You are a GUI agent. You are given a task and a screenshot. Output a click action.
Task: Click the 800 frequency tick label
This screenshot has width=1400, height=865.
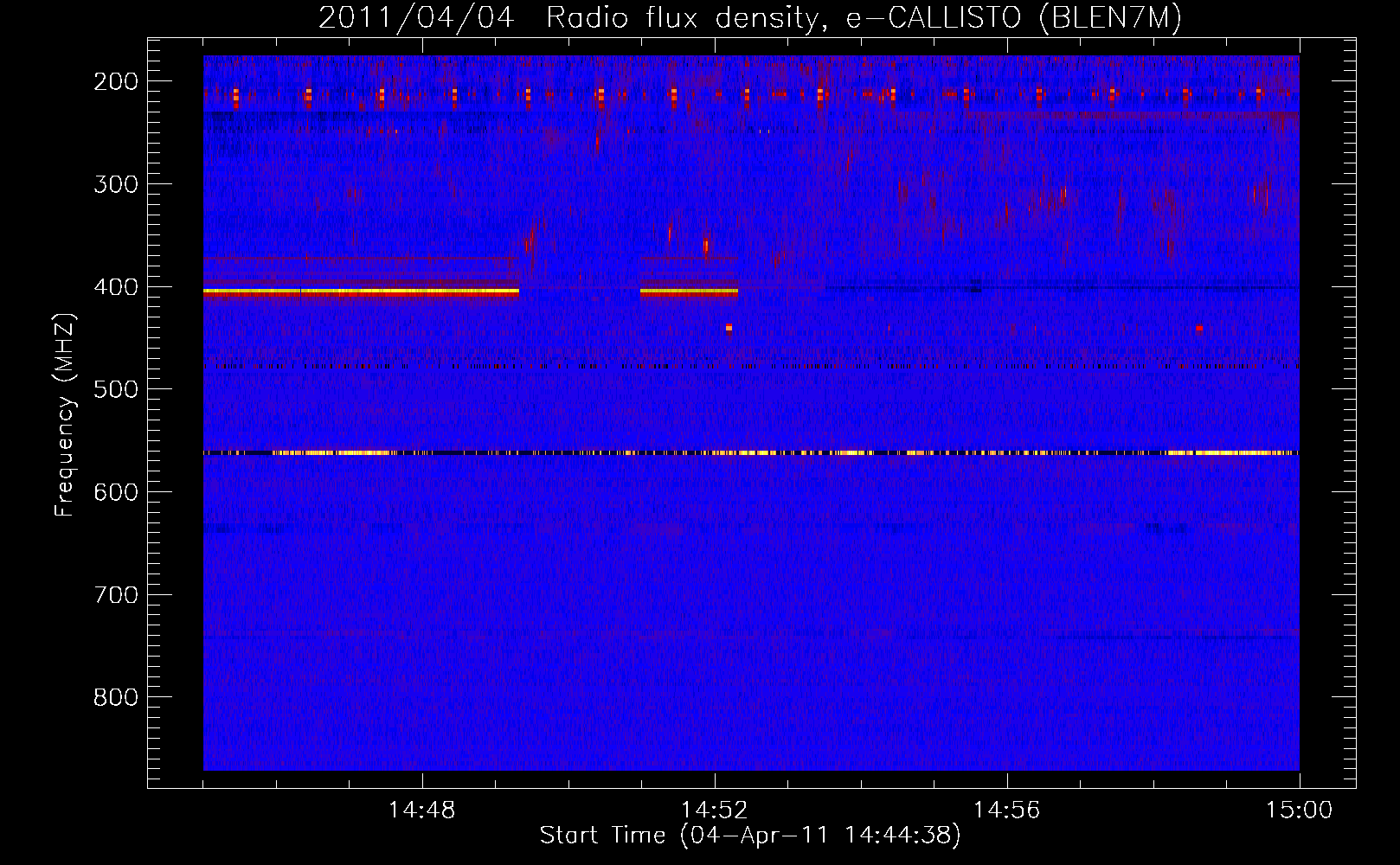(116, 697)
